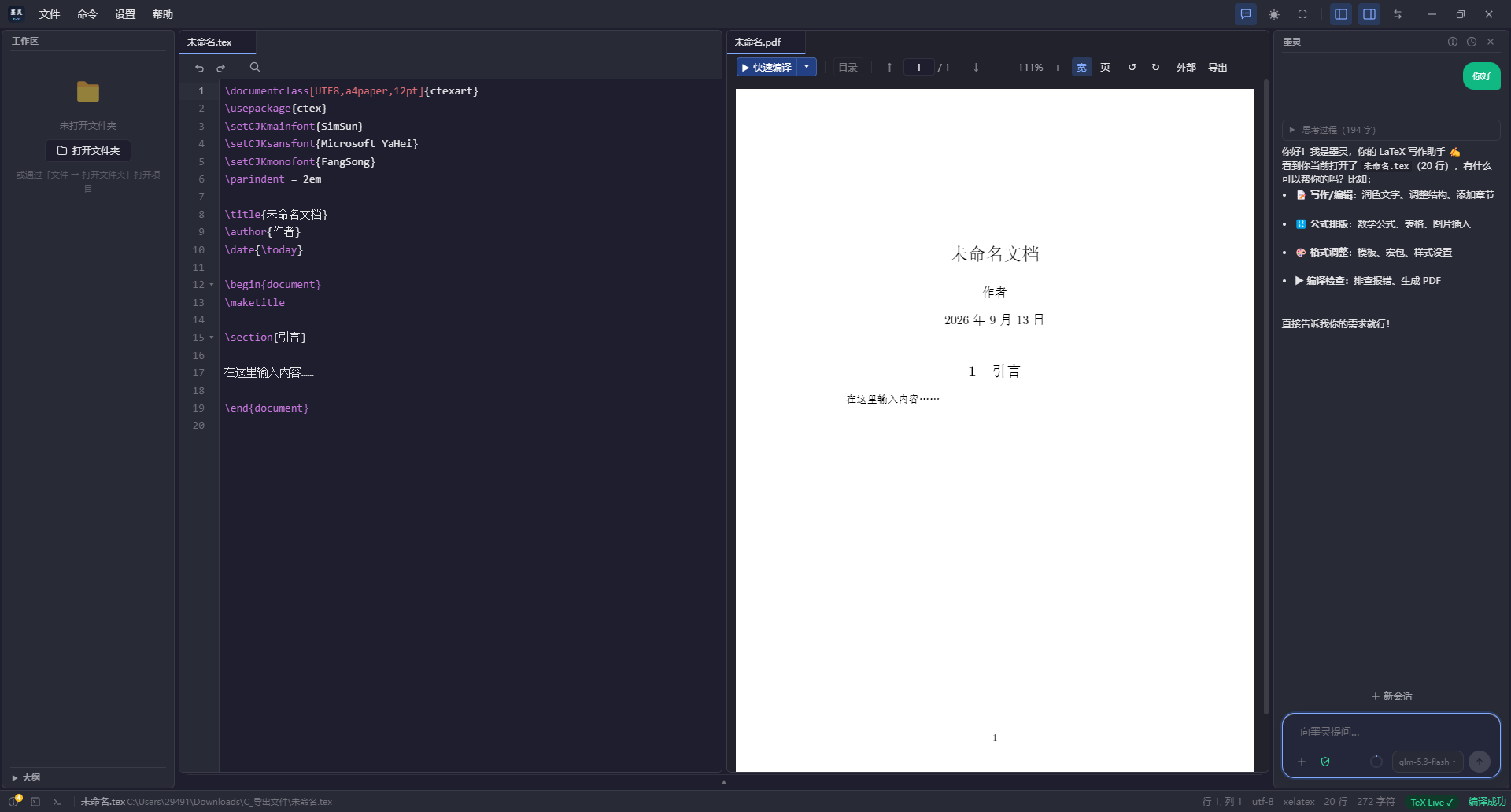Toggle the left sidebar layout icon

pos(1341,14)
